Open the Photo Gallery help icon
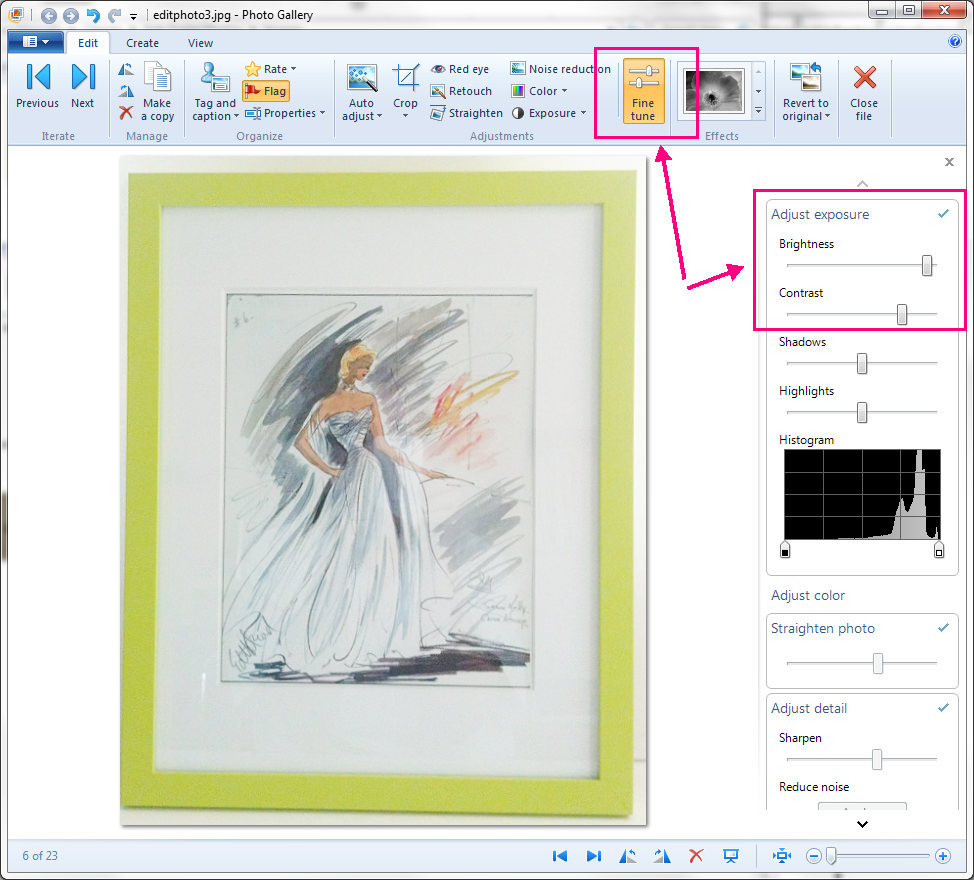The image size is (974, 880). tap(955, 42)
